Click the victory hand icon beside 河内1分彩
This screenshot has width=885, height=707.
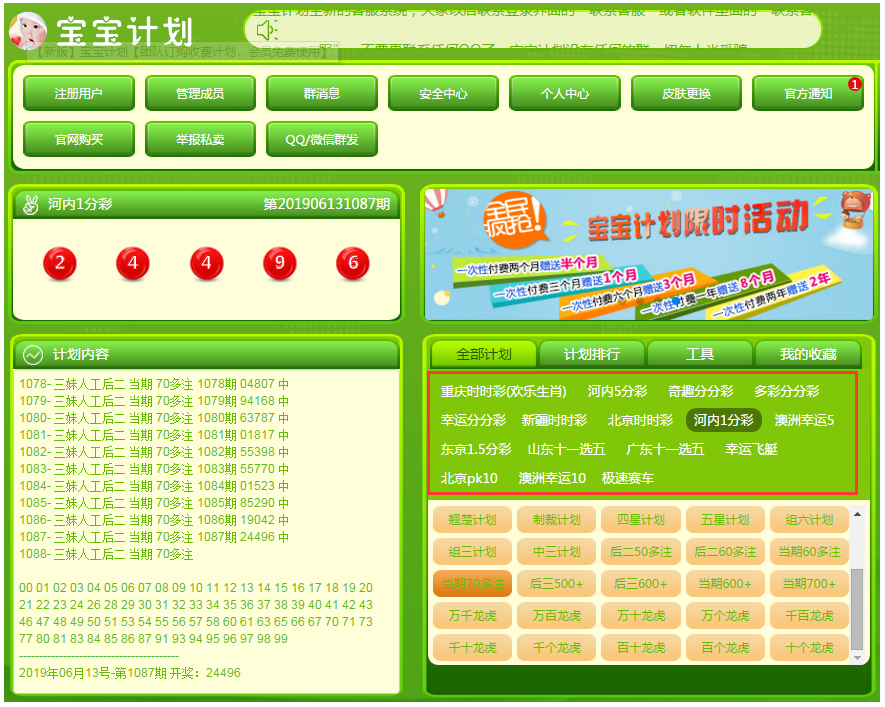(30, 204)
